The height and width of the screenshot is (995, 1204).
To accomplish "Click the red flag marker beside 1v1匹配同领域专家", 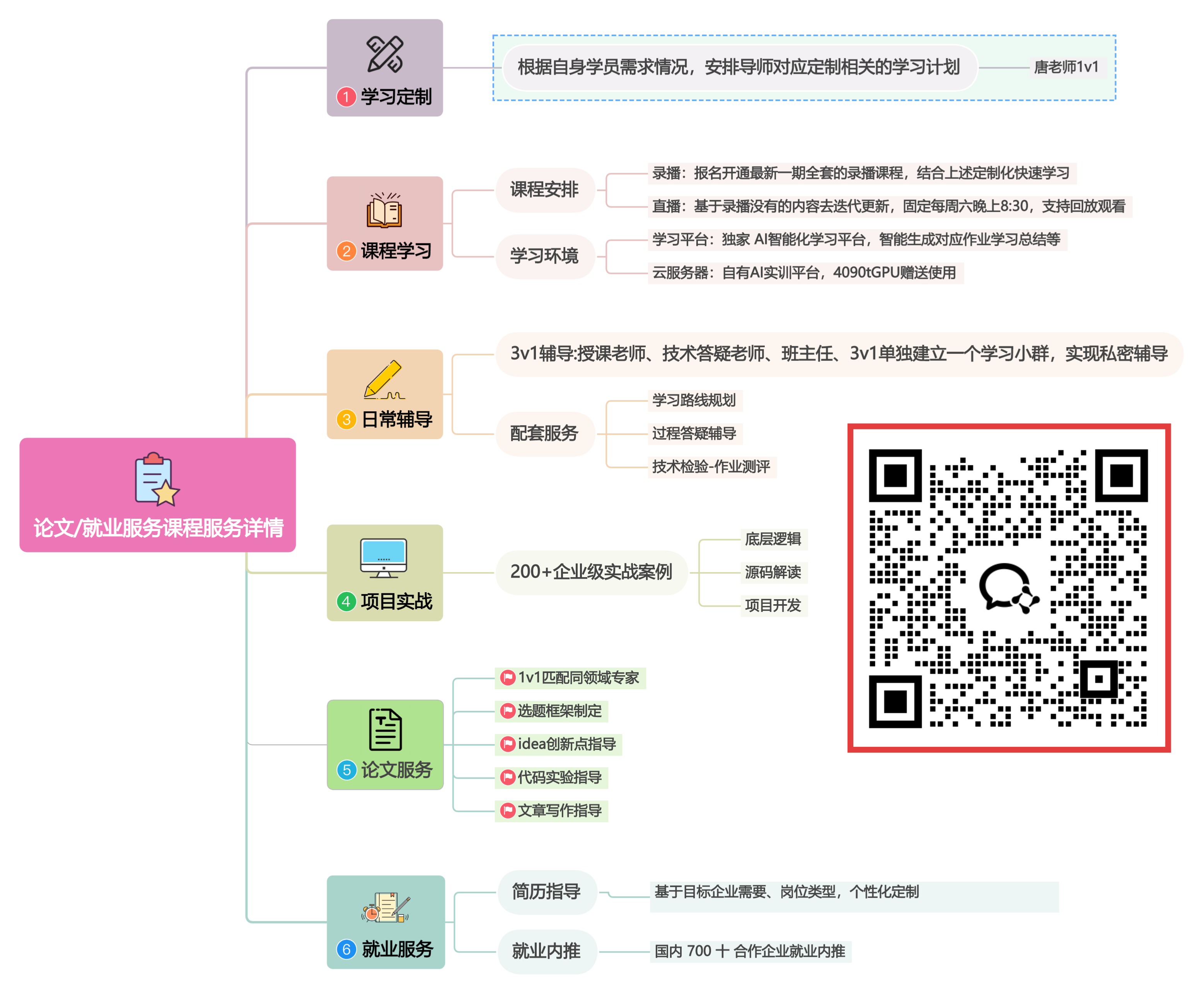I will point(507,678).
